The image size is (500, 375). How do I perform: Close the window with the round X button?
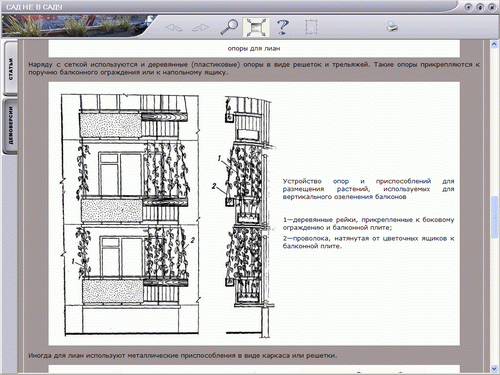(492, 7)
